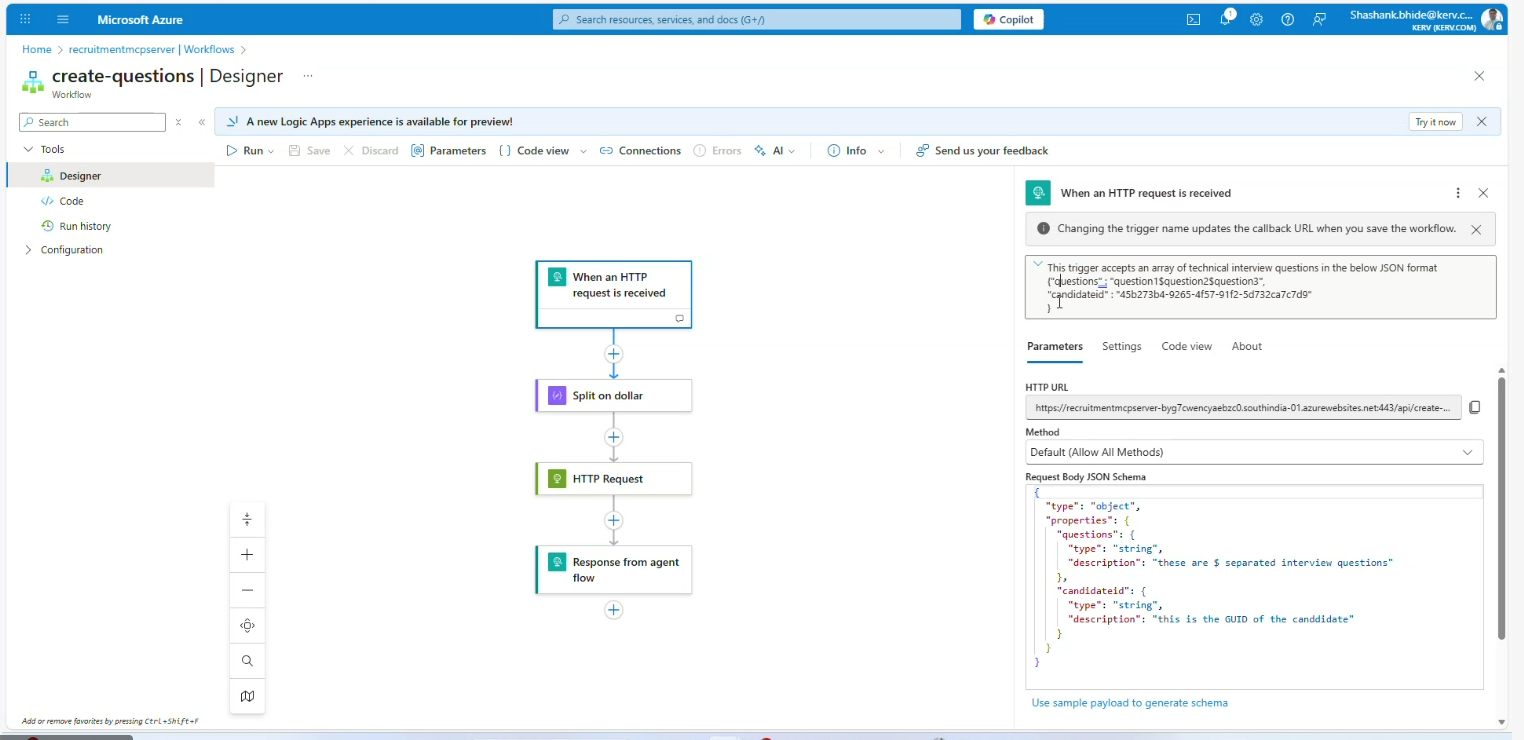
Task: Toggle the minimap icon on canvas
Action: 247,696
